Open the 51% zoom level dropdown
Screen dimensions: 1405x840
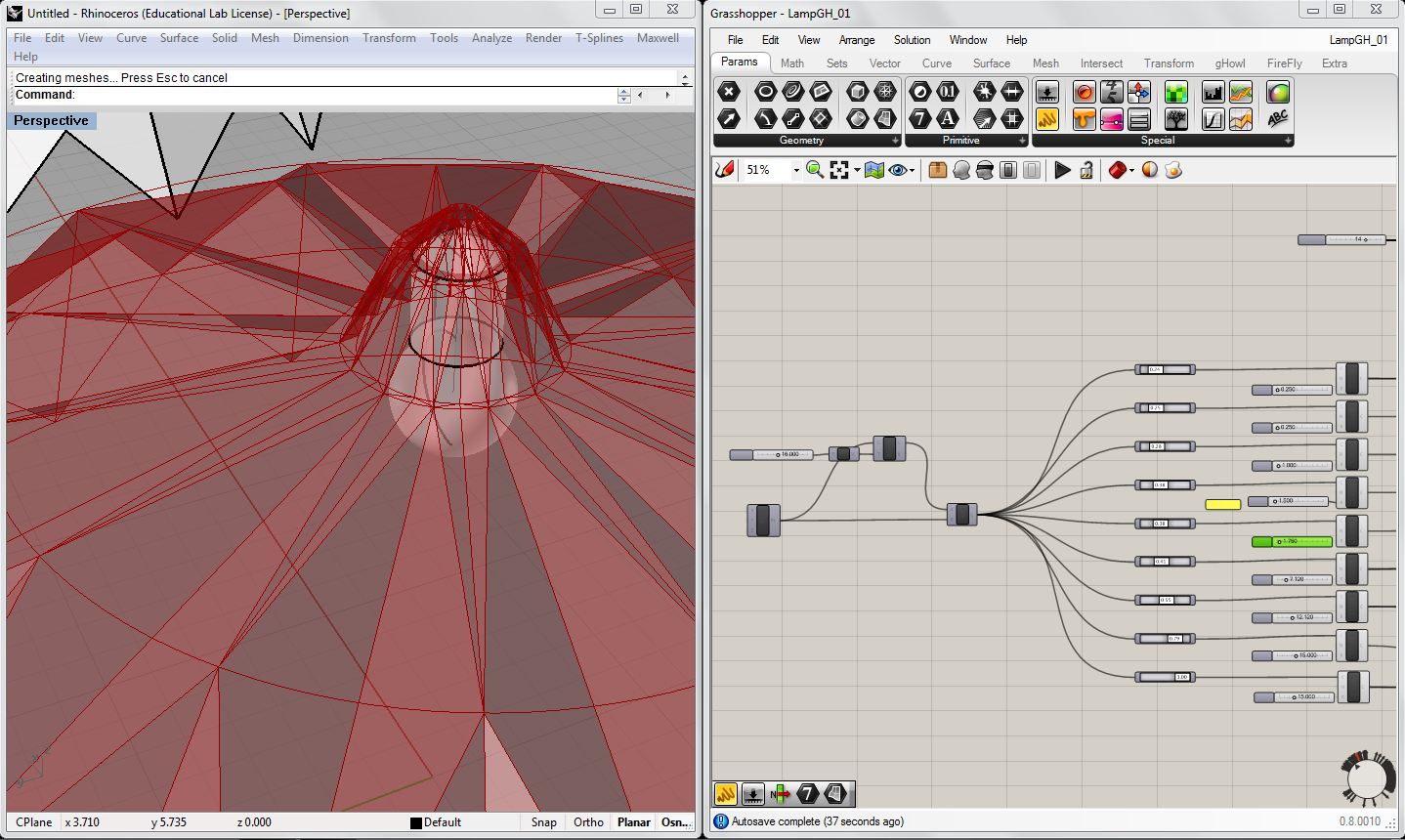795,170
